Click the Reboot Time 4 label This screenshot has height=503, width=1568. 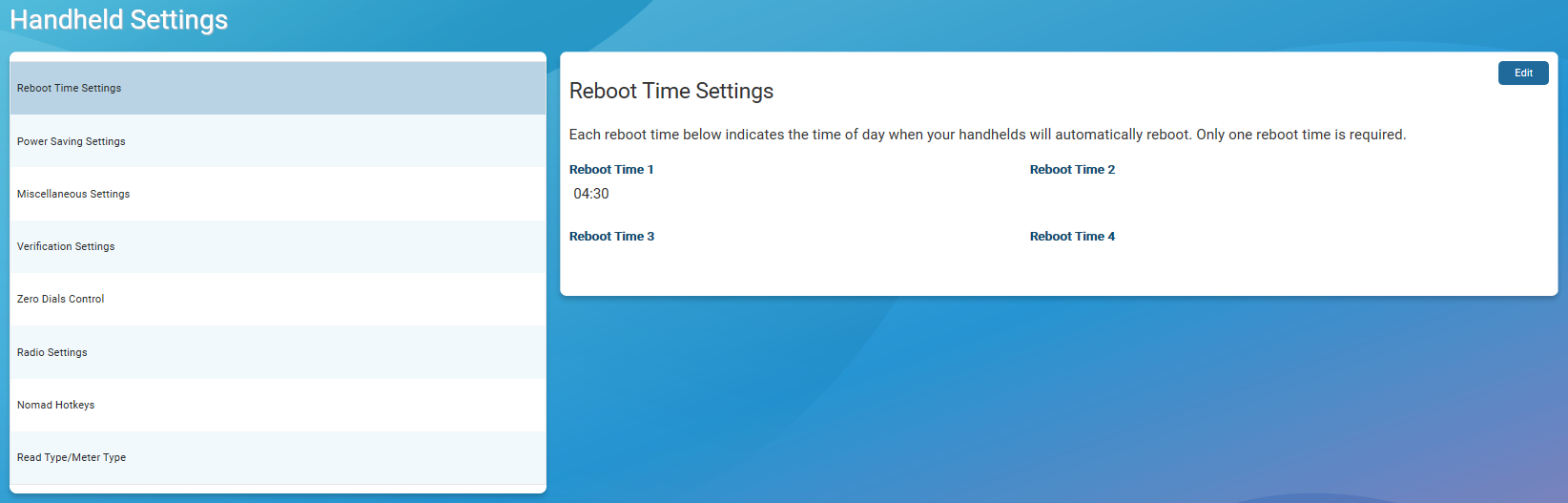(x=1072, y=237)
